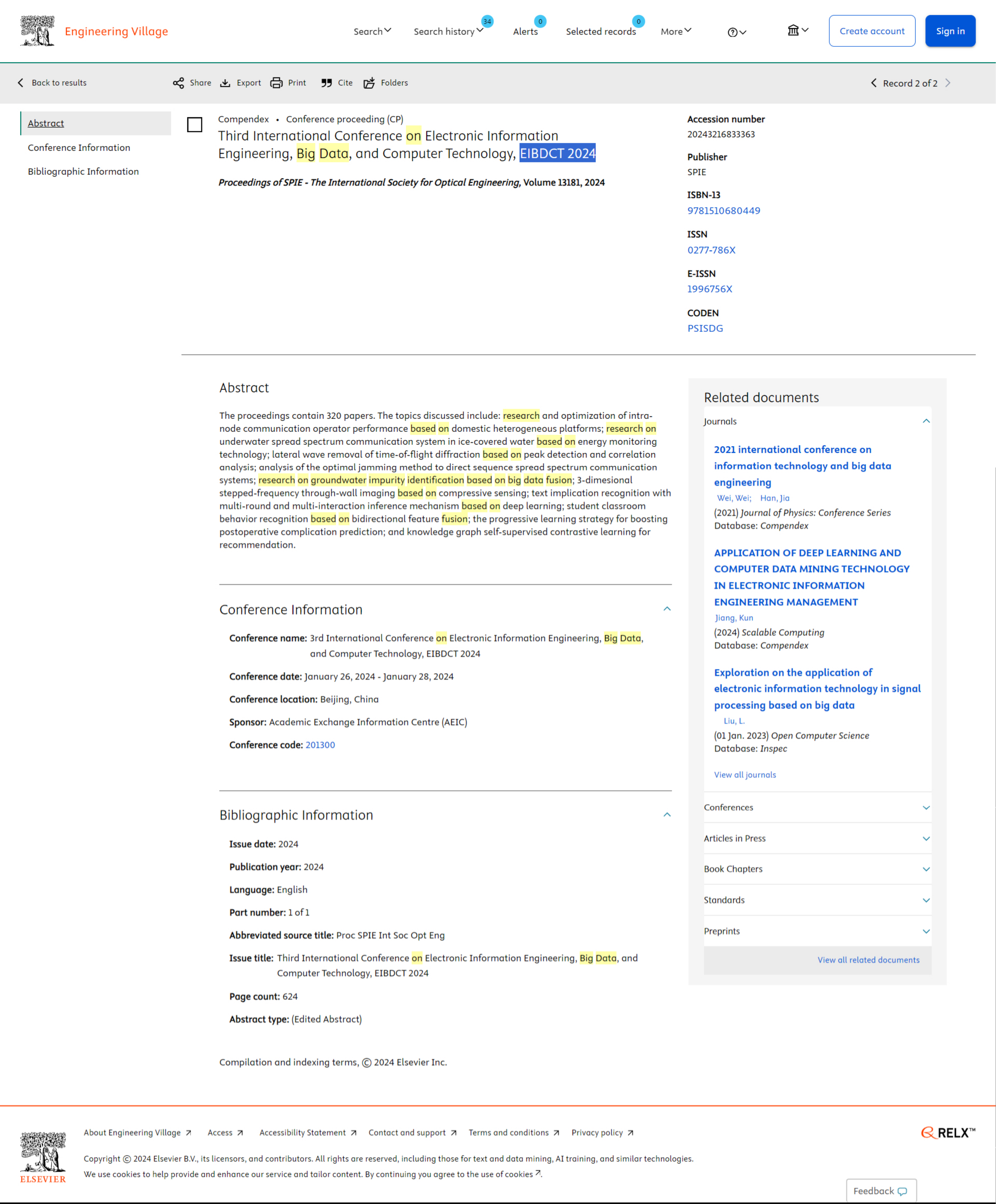The height and width of the screenshot is (1204, 996).
Task: Click the Alerts count badge
Action: [540, 21]
